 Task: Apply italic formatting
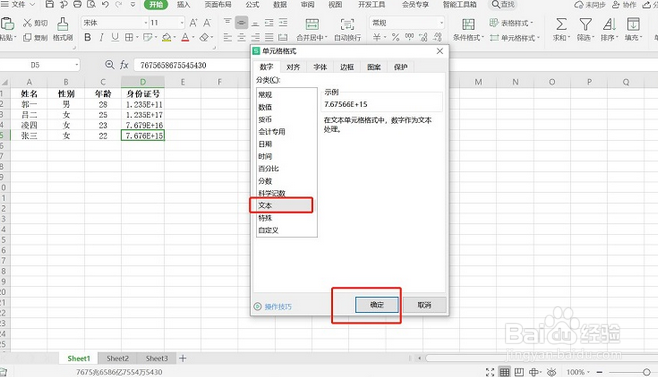pos(101,37)
